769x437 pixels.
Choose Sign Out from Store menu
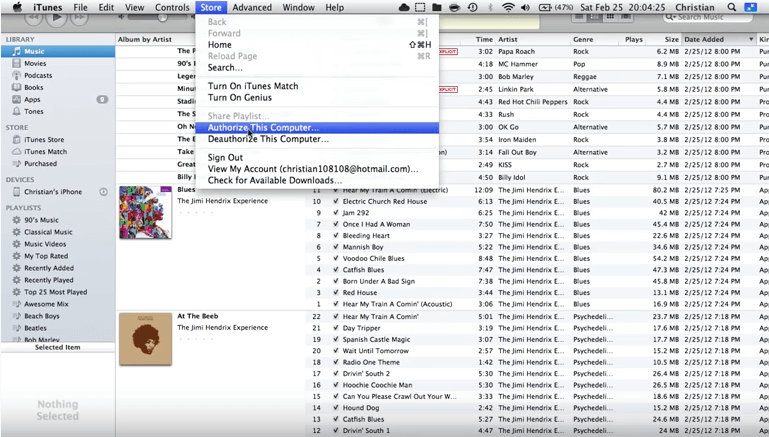pos(317,157)
